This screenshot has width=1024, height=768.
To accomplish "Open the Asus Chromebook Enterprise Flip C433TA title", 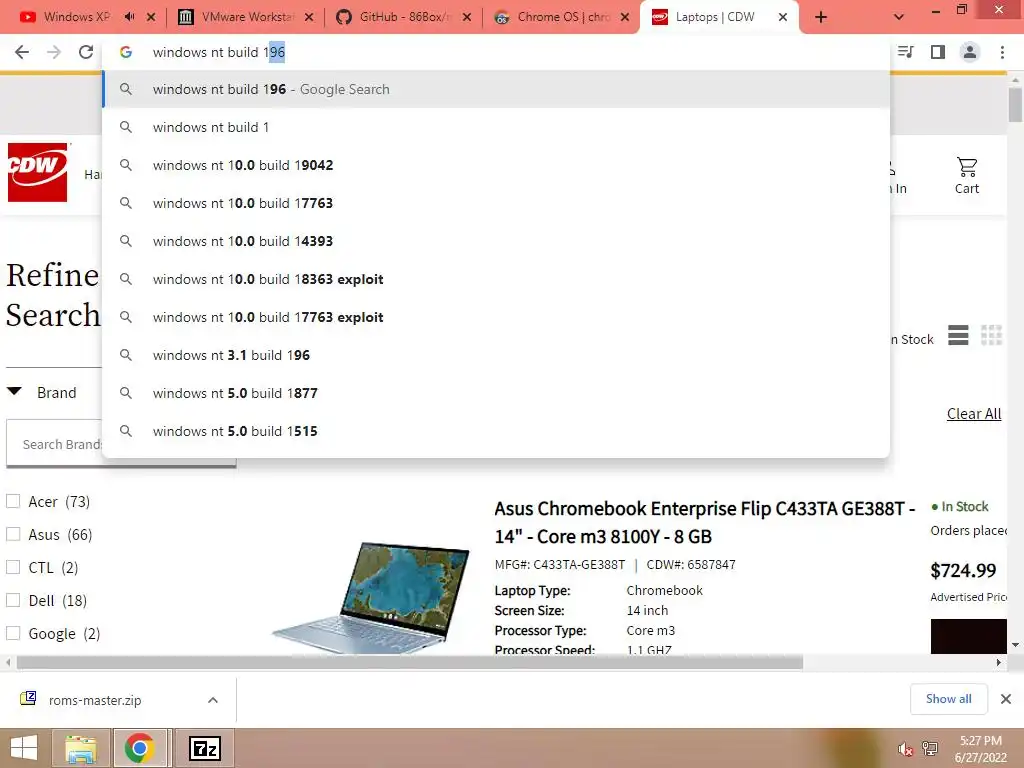I will [x=705, y=522].
